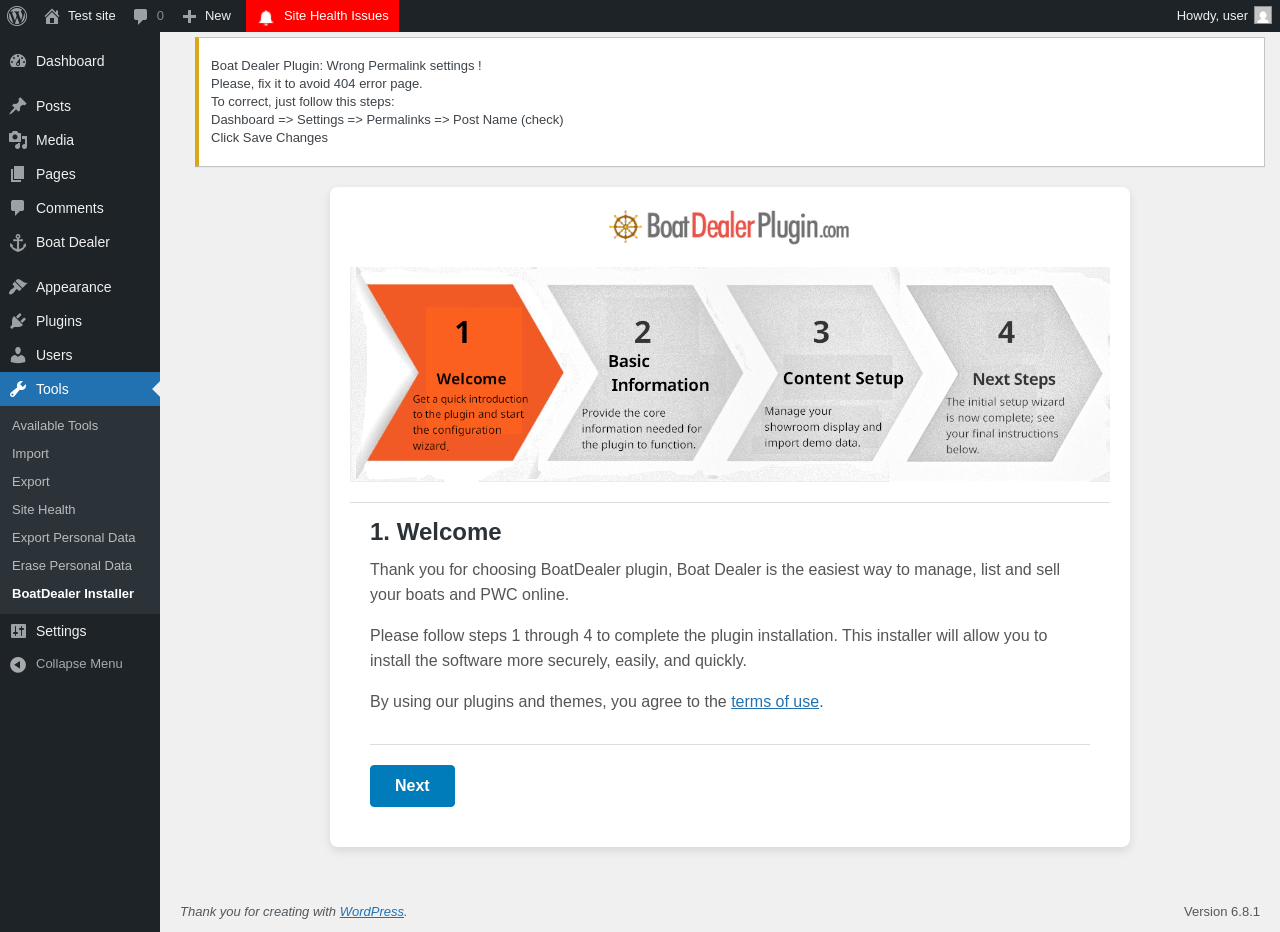This screenshot has width=1280, height=932.
Task: Open the Pages menu label
Action: (56, 174)
